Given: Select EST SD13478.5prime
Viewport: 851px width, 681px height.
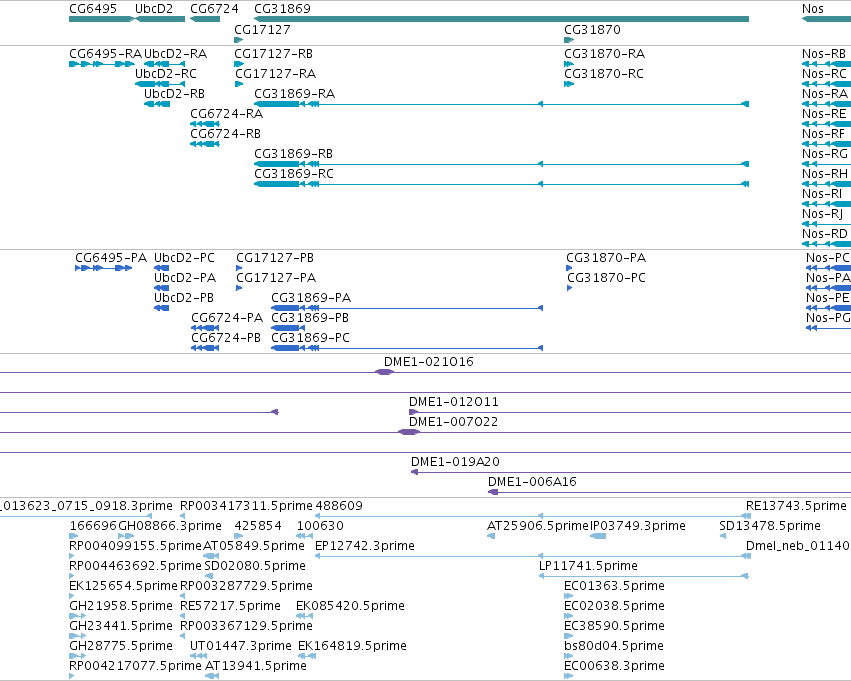Looking at the screenshot, I should coord(770,526).
